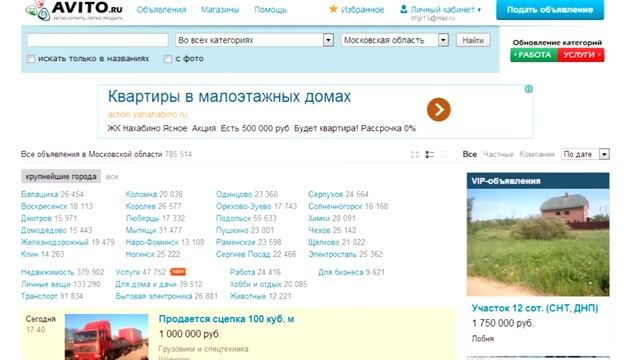Open the Клин city link
This screenshot has height=360, width=640.
pos(30,254)
